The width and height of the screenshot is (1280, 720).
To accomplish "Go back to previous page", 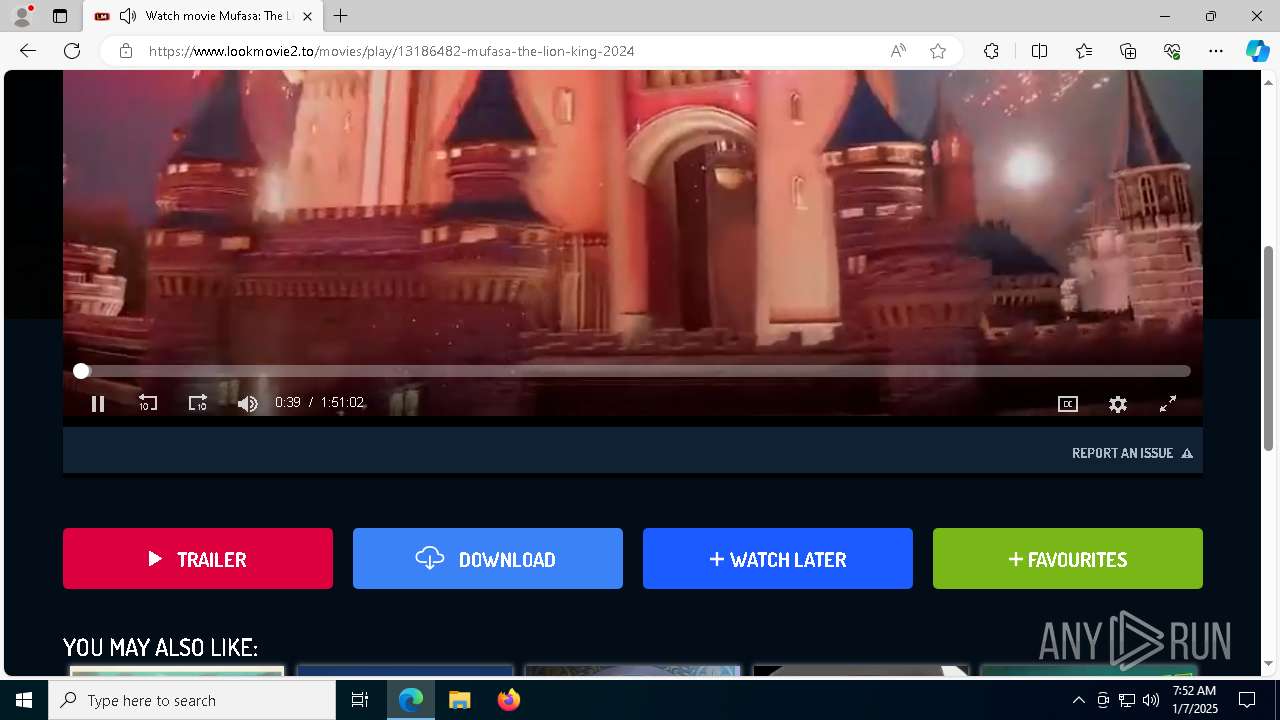I will (28, 51).
